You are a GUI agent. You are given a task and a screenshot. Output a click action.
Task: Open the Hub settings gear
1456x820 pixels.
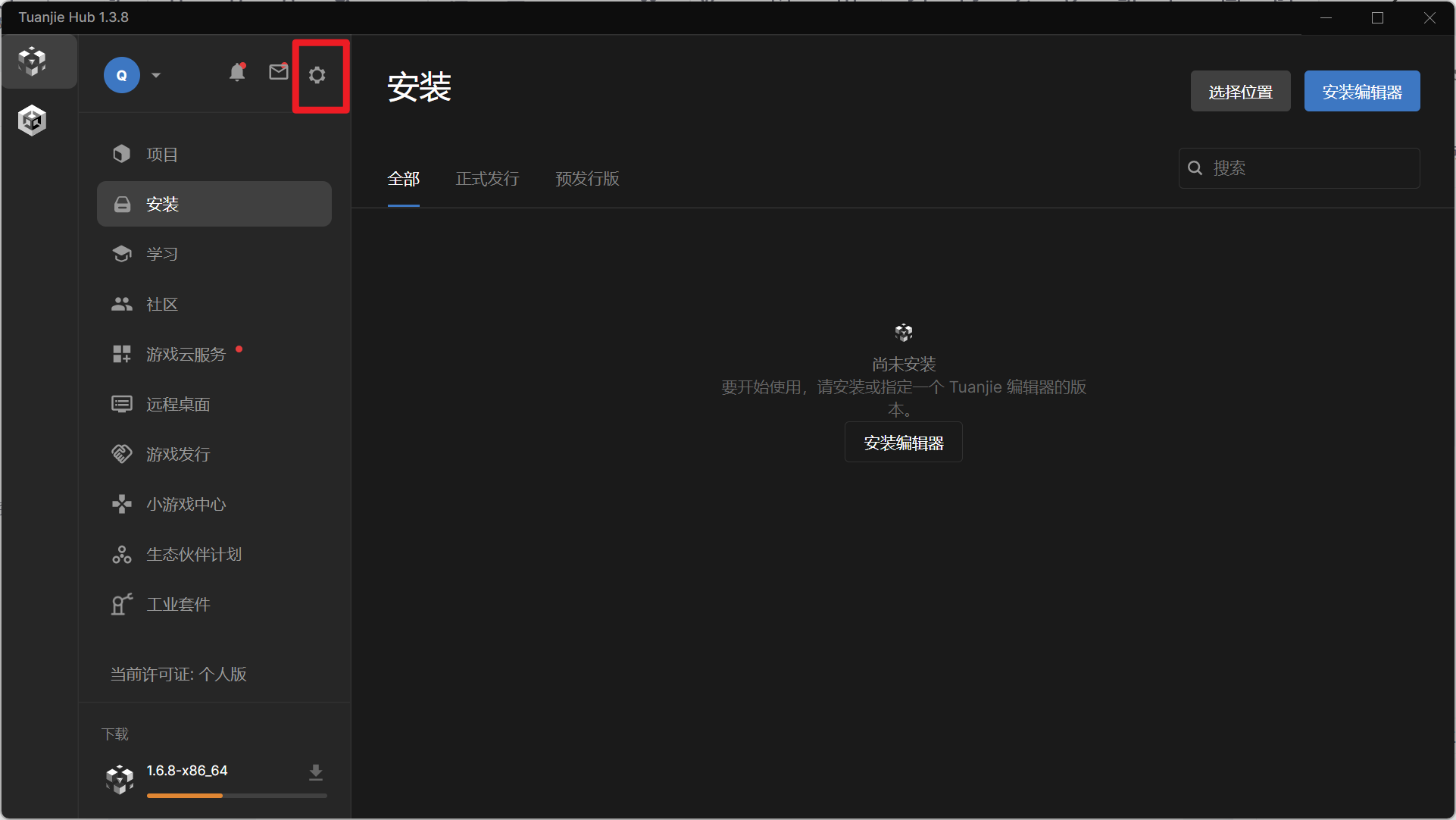(317, 75)
